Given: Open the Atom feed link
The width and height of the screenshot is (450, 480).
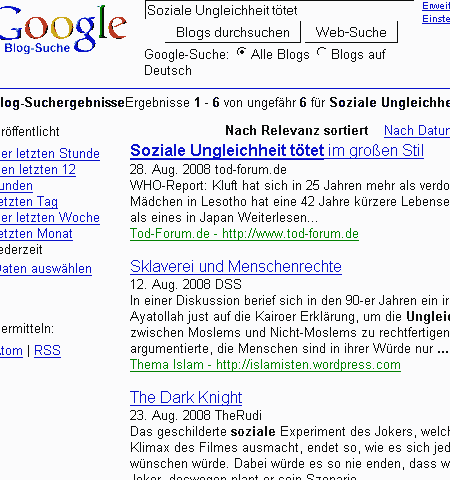Looking at the screenshot, I should tap(11, 351).
